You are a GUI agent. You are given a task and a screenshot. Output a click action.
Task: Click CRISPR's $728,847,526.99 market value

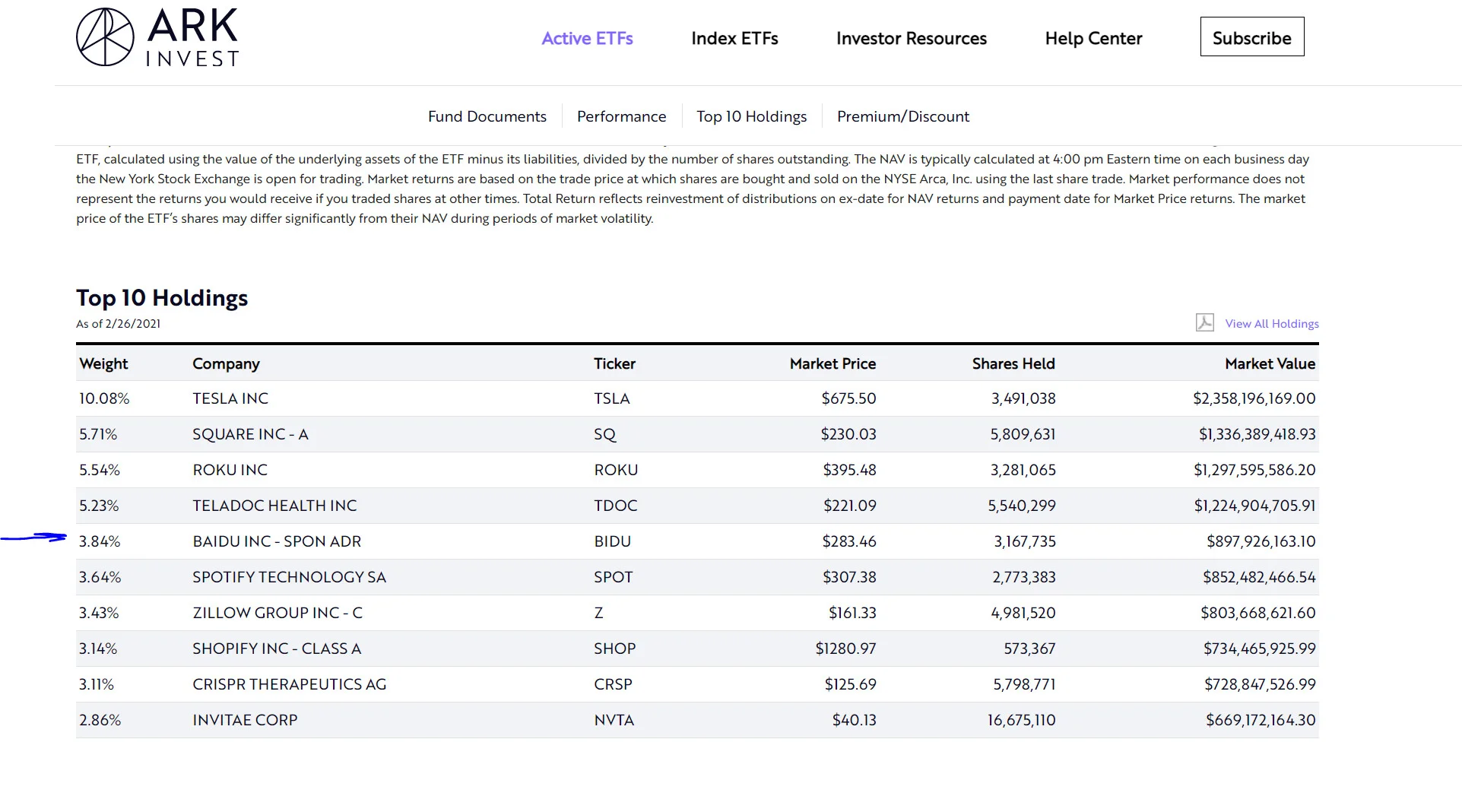(x=1260, y=684)
